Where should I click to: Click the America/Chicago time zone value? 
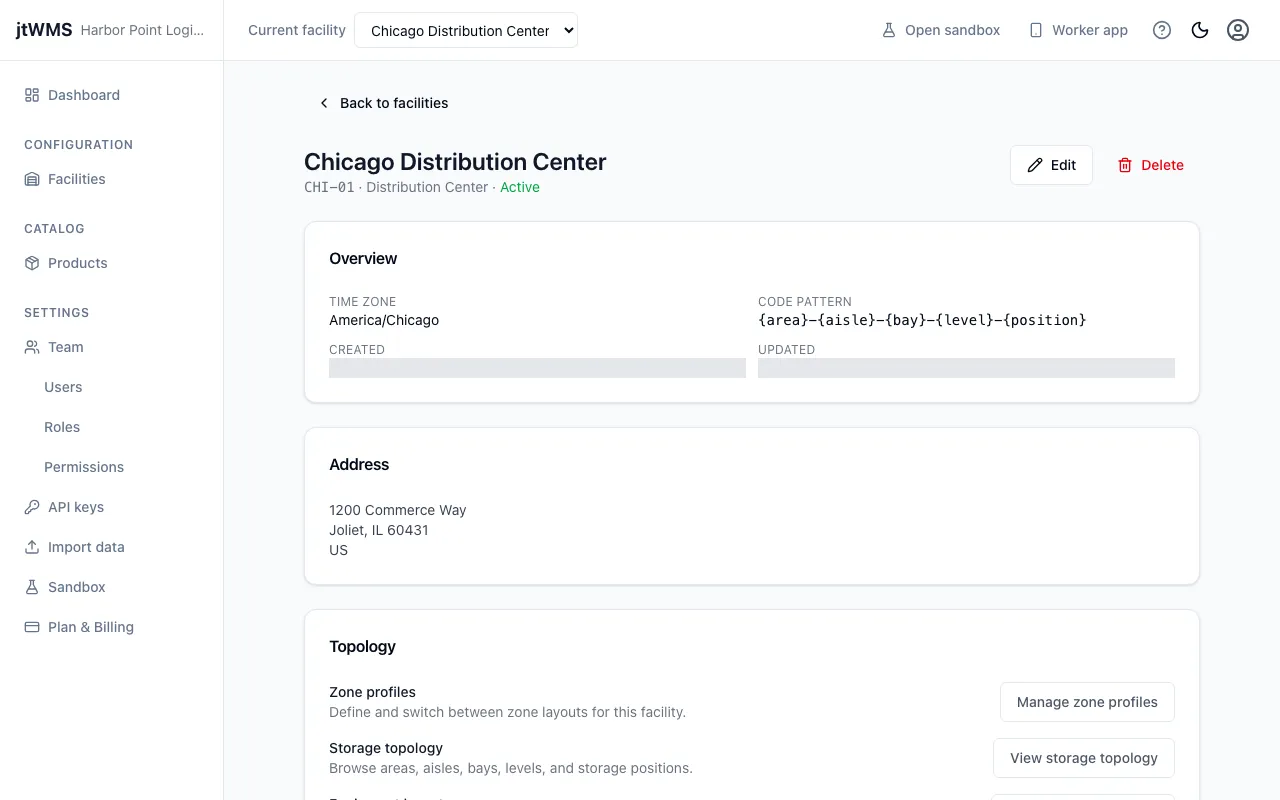click(x=384, y=320)
